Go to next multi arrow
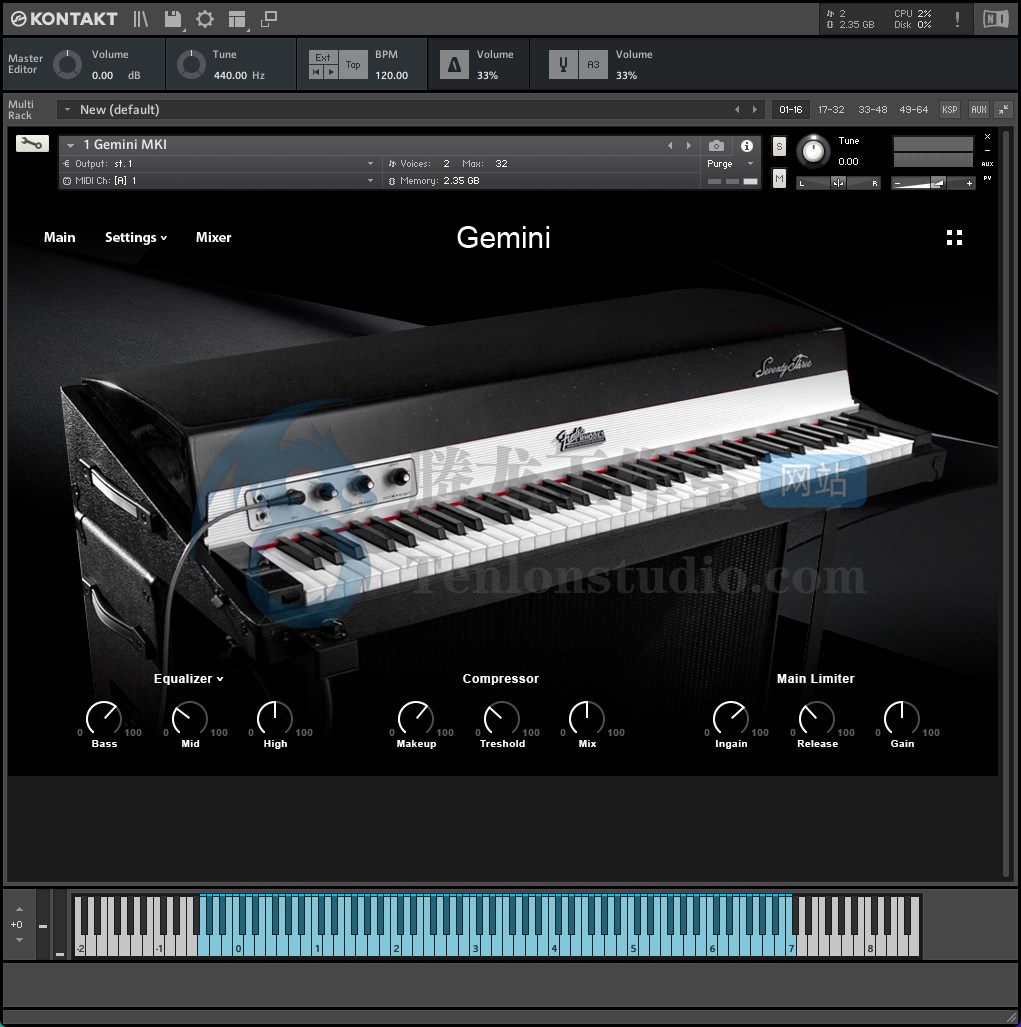1021x1027 pixels. click(754, 109)
